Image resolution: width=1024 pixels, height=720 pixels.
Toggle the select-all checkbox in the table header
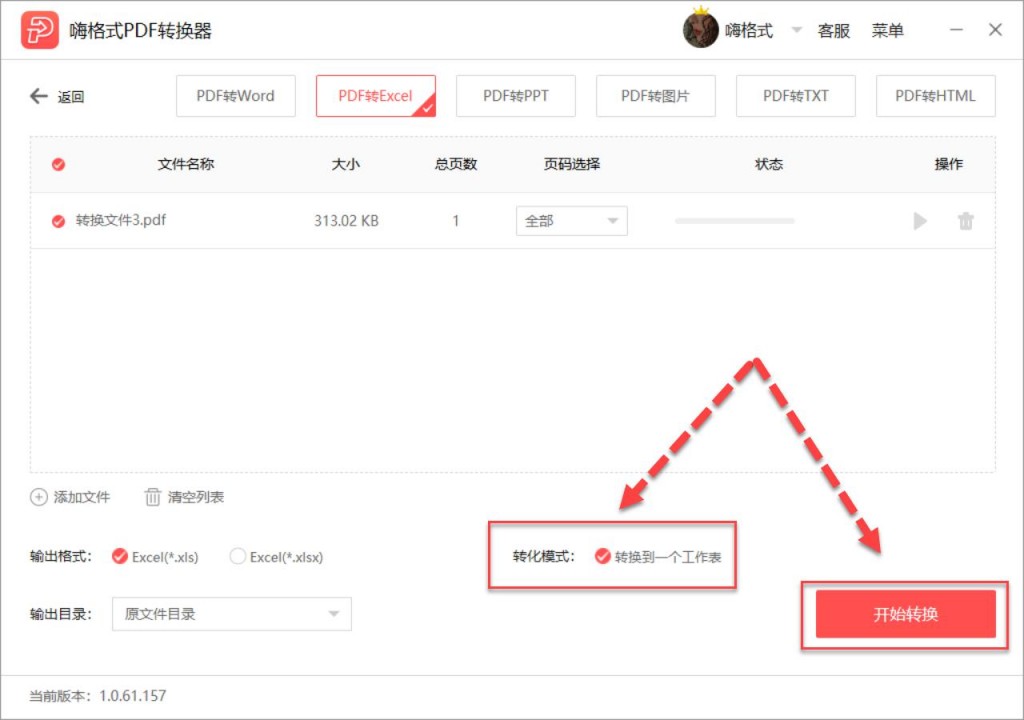pyautogui.click(x=58, y=164)
